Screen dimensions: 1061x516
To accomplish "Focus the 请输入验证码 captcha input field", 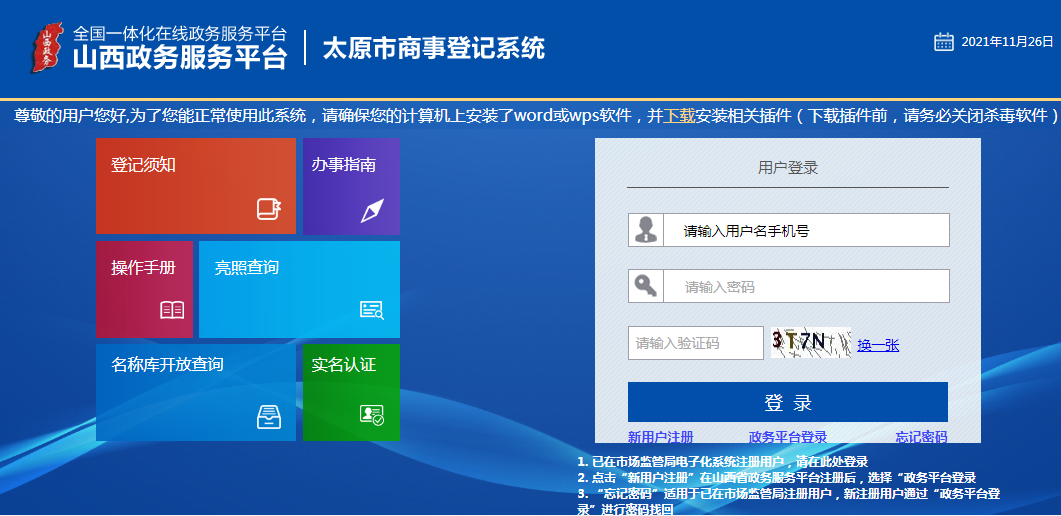I will pyautogui.click(x=696, y=343).
